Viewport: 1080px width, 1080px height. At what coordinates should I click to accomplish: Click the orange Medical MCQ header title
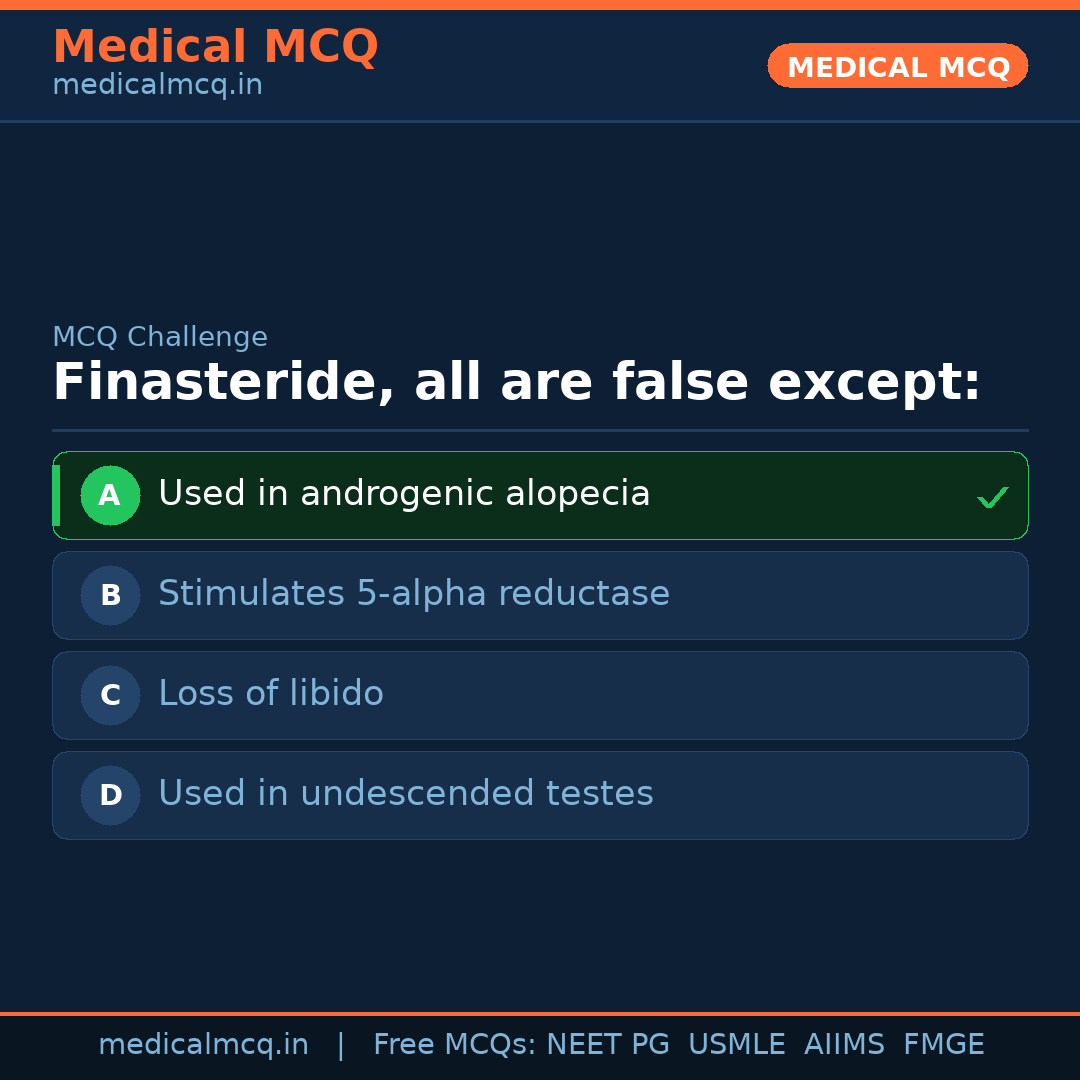pos(215,47)
